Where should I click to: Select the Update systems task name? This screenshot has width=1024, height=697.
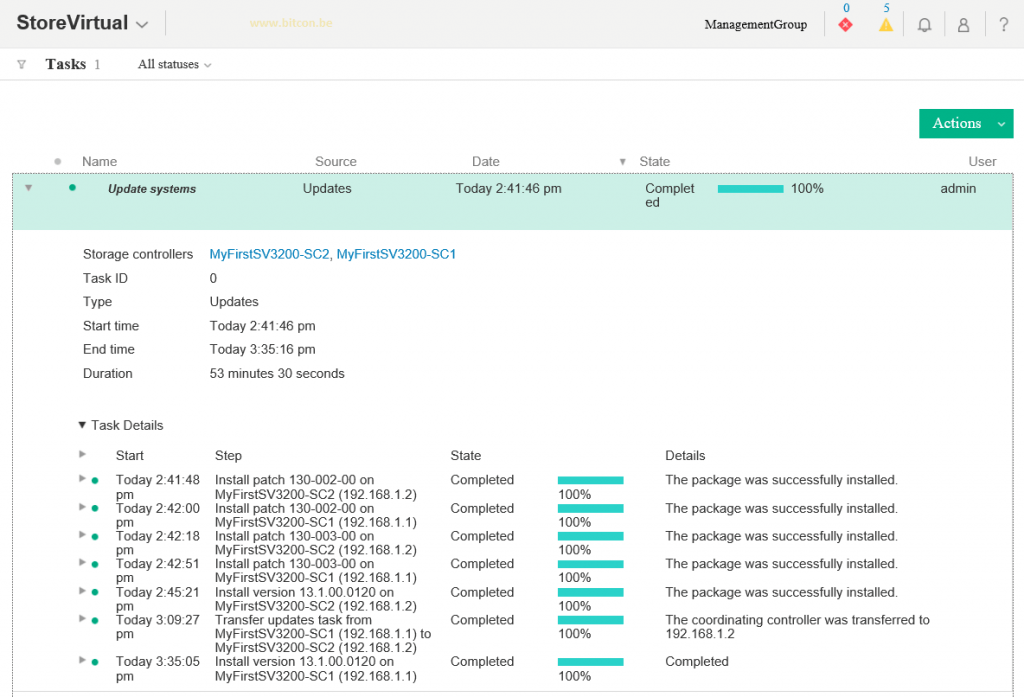coord(152,189)
